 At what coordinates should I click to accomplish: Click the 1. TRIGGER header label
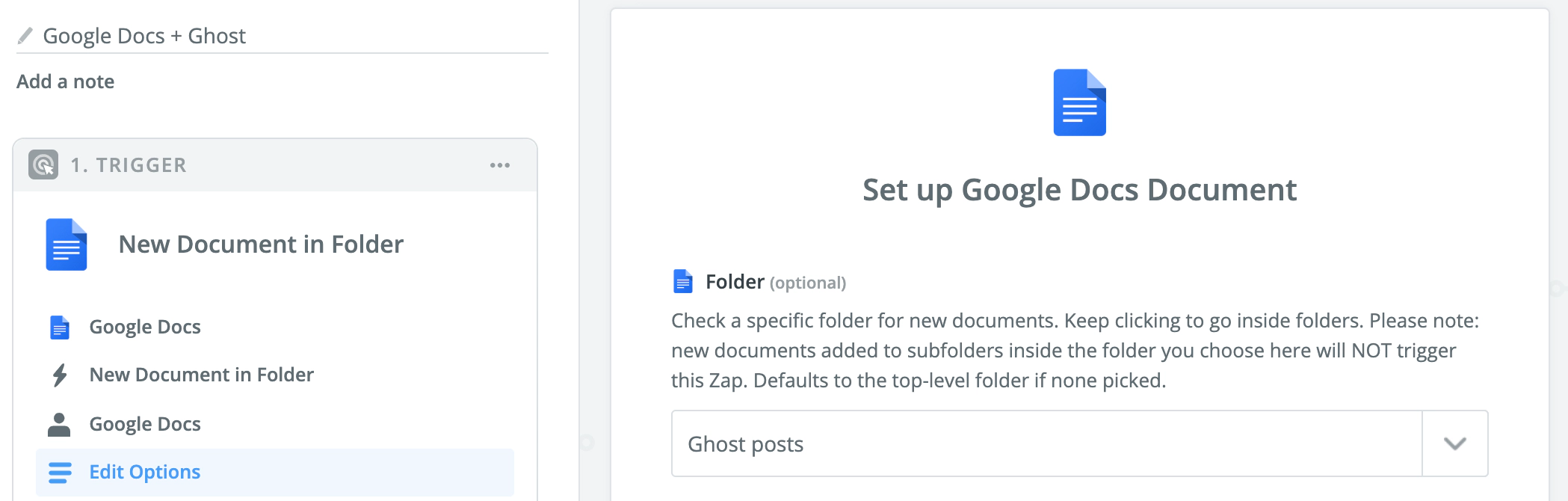pyautogui.click(x=129, y=165)
